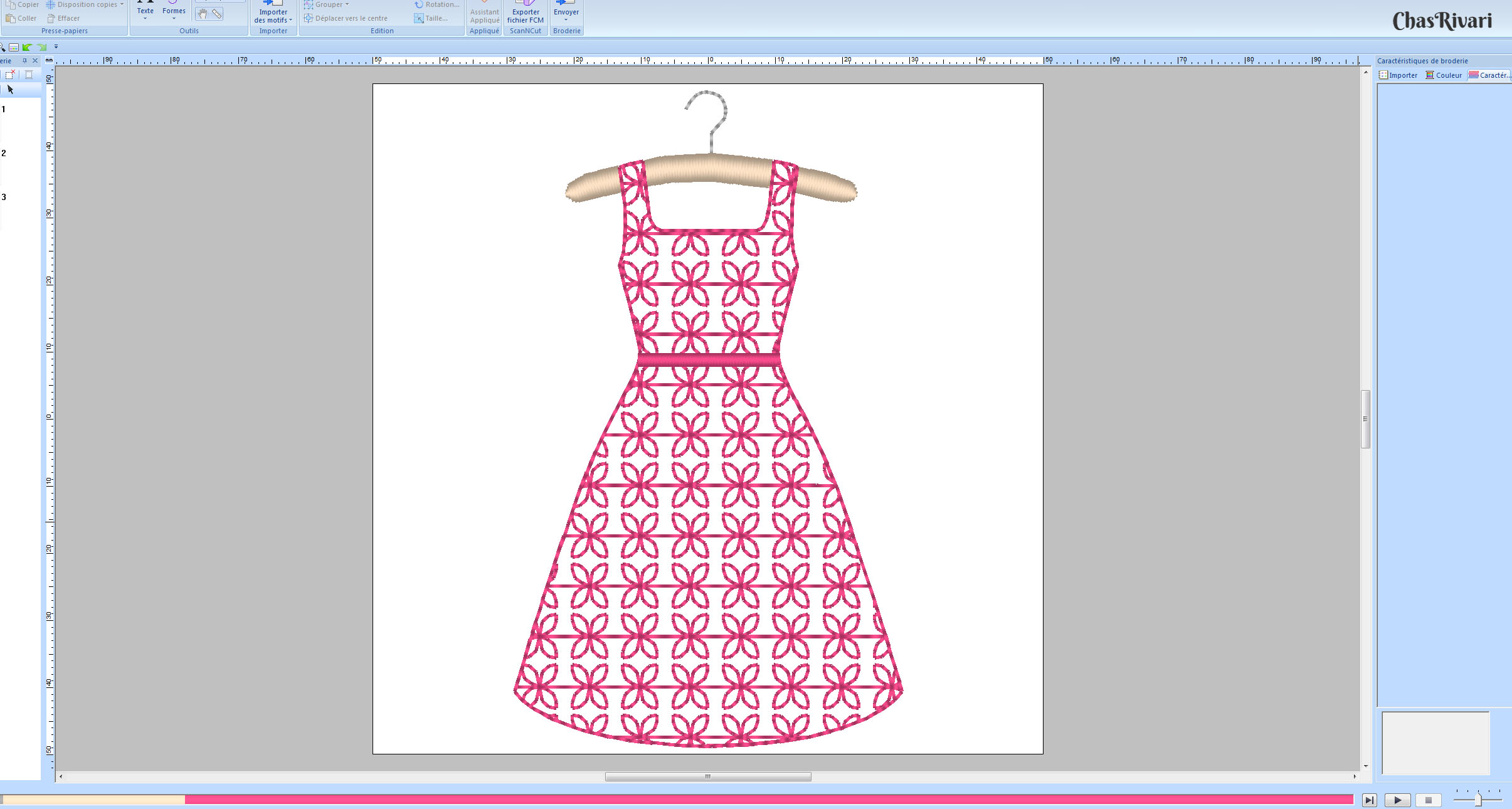This screenshot has width=1512, height=809.
Task: Click the pink dress waistband
Action: tap(709, 359)
